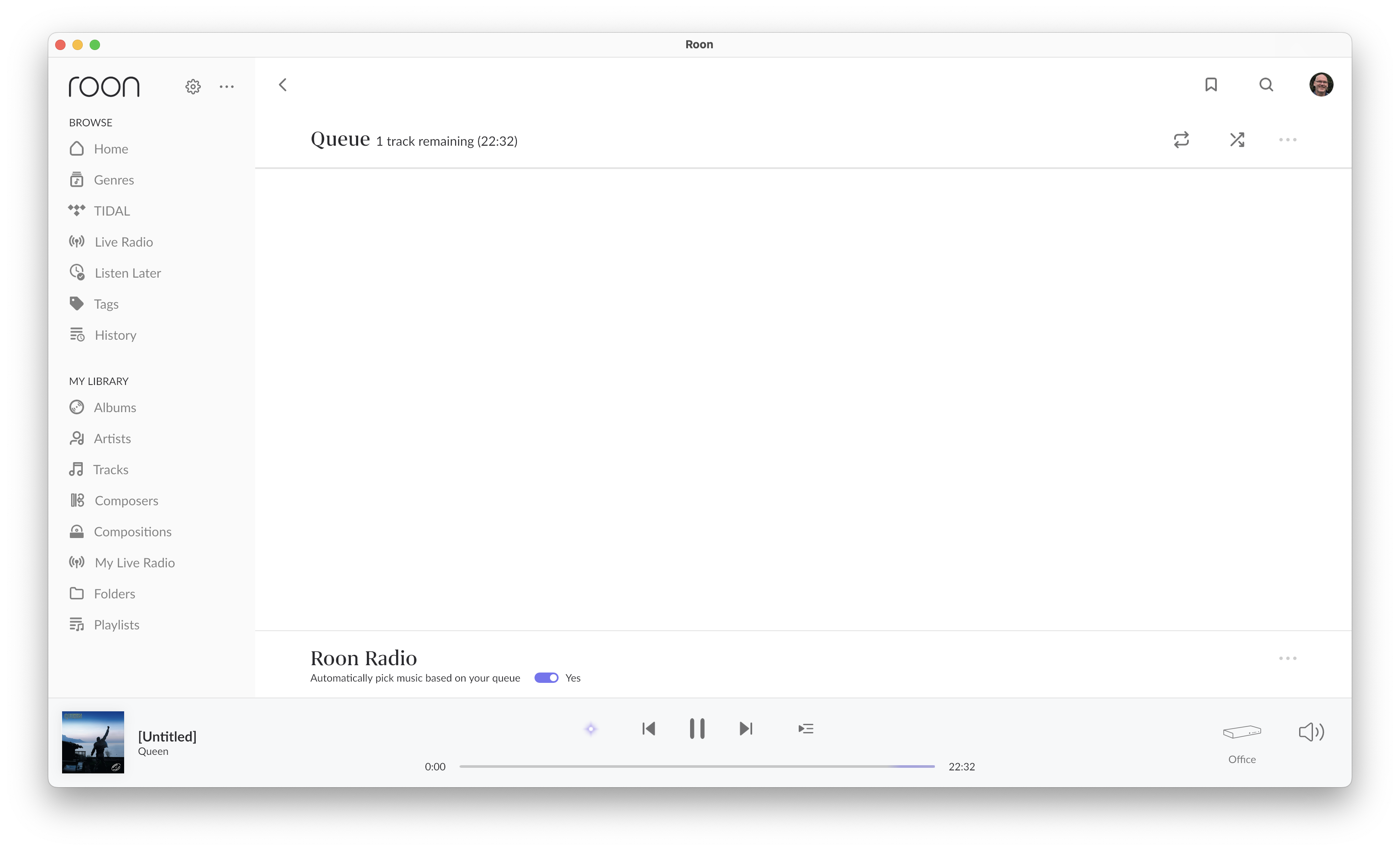Disable the Roon Radio toggle switch
The width and height of the screenshot is (1400, 851).
[547, 678]
